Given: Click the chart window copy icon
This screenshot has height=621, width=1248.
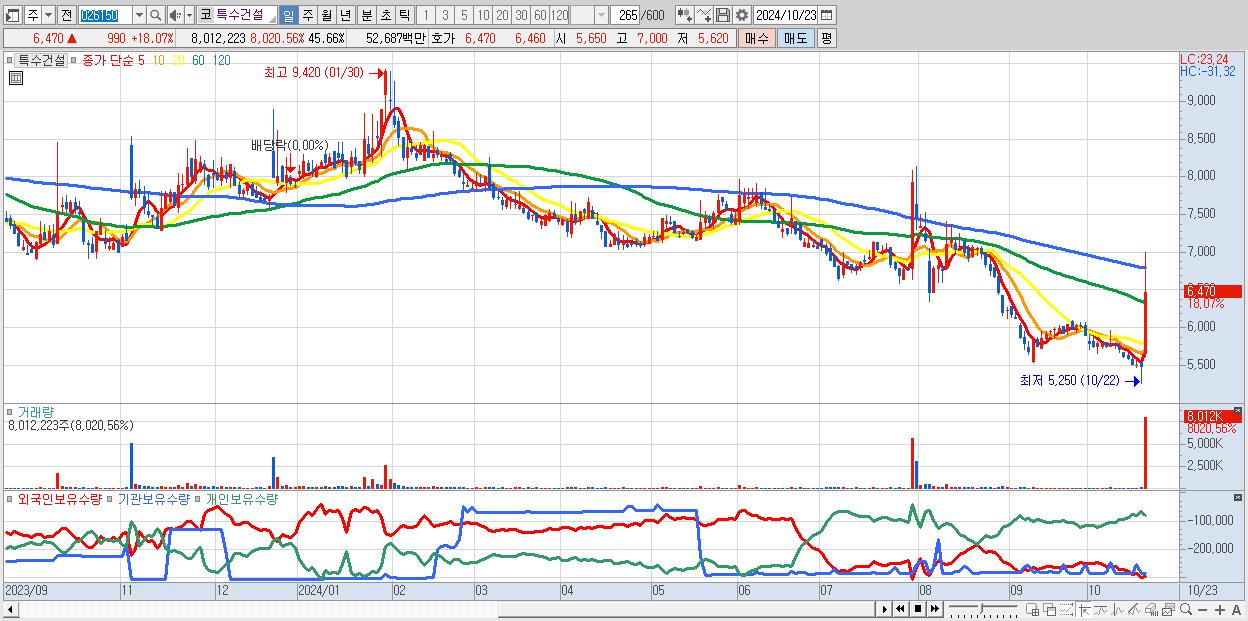Looking at the screenshot, I should point(1168,610).
